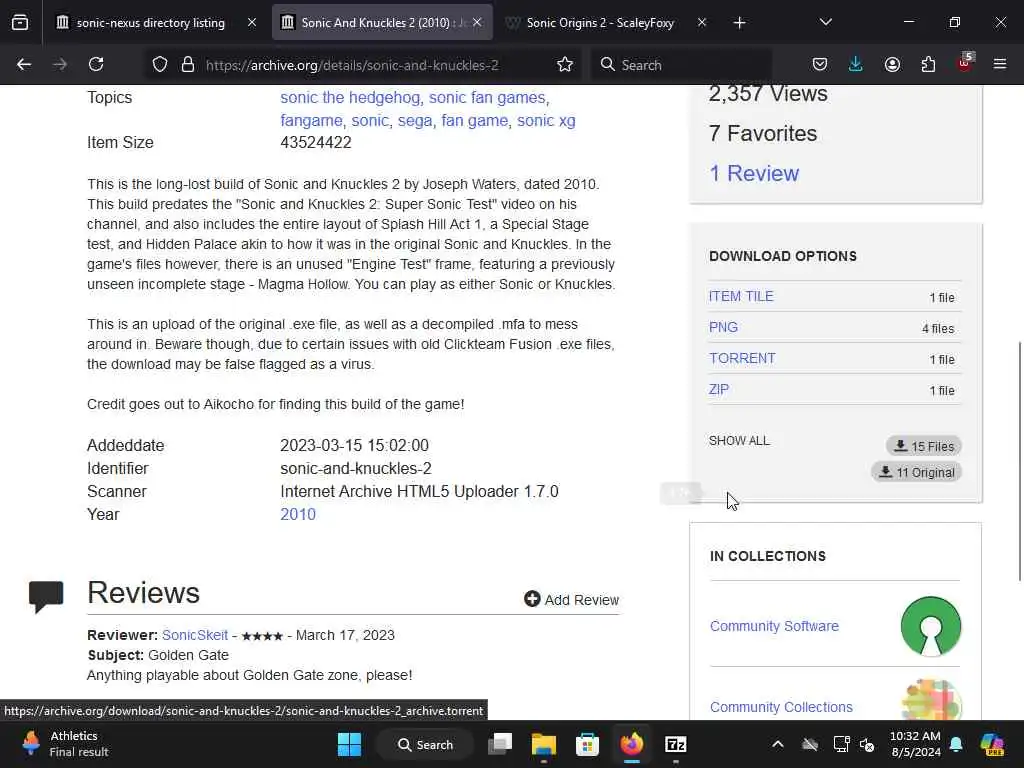1024x768 pixels.
Task: Expand the list all tabs dropdown
Action: 825,22
